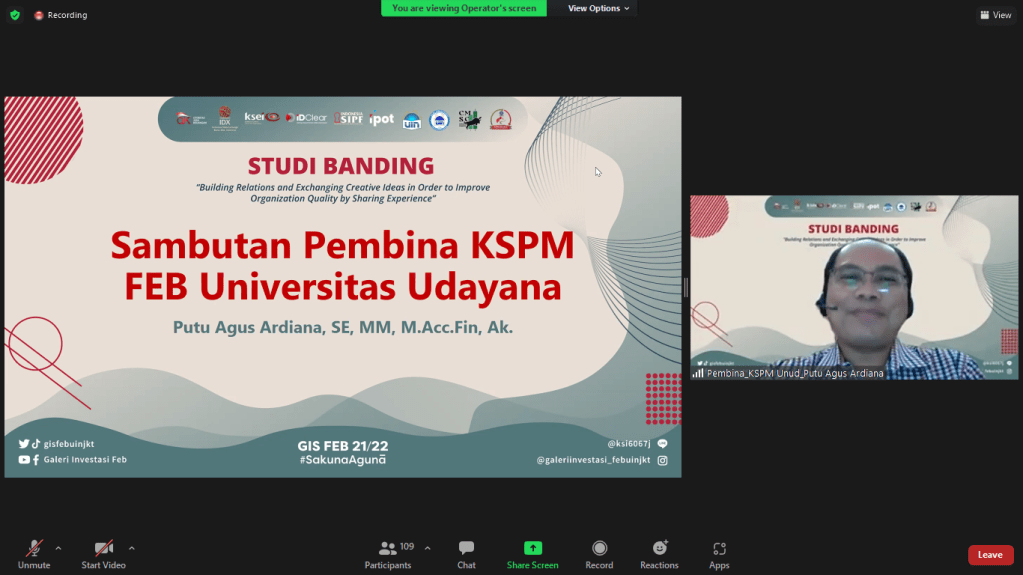Turn on camera with Start Video

point(103,548)
